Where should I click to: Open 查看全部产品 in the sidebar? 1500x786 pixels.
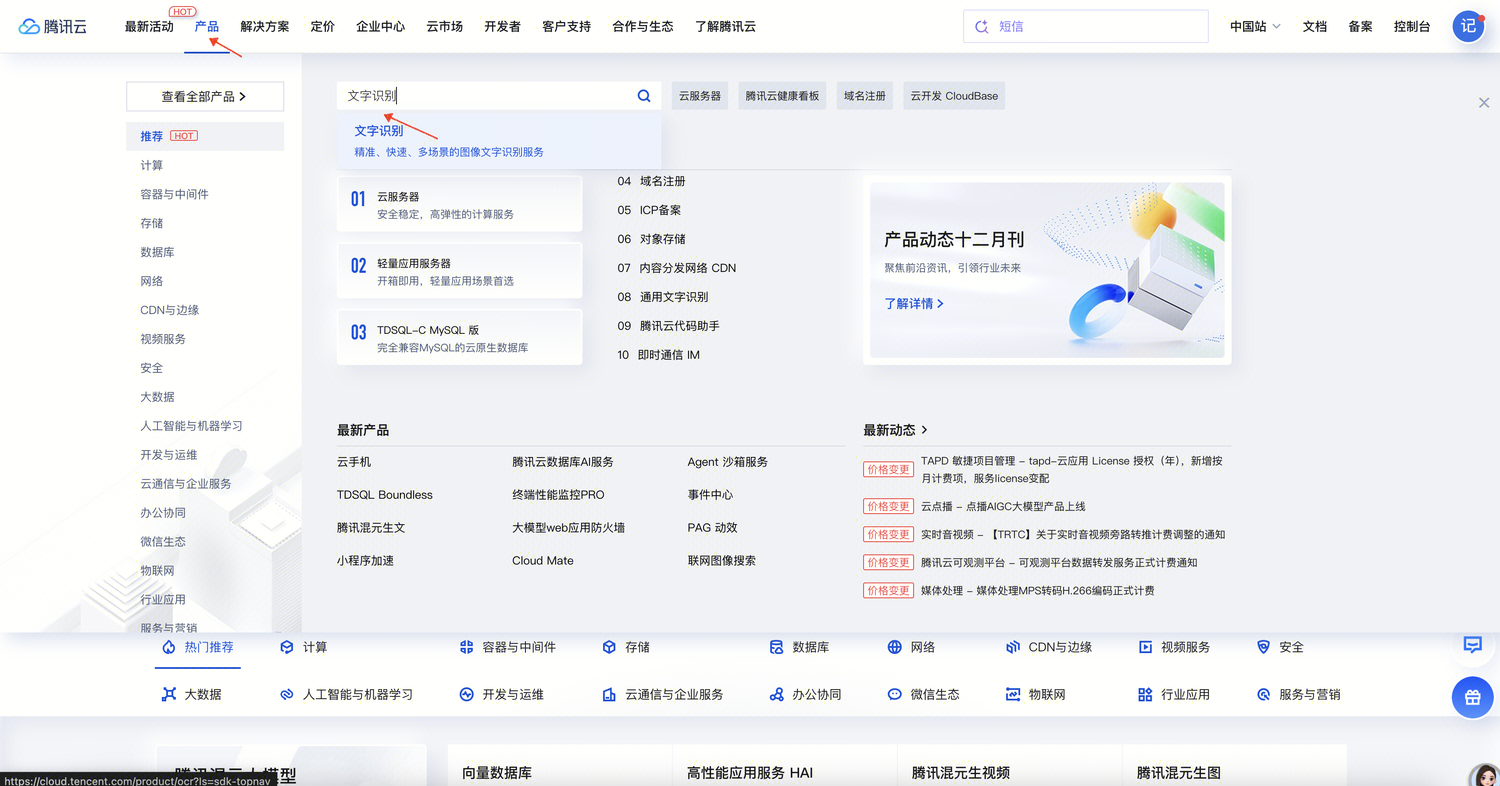pos(204,96)
